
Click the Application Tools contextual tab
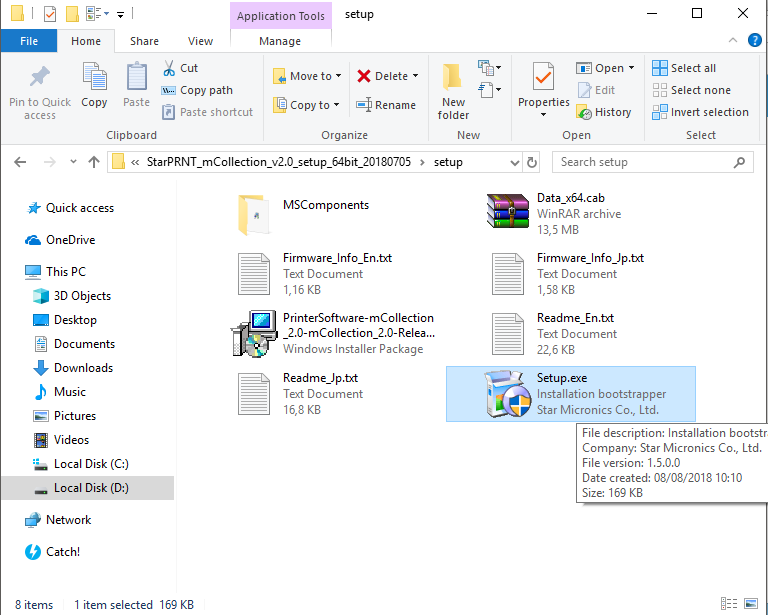pyautogui.click(x=281, y=16)
